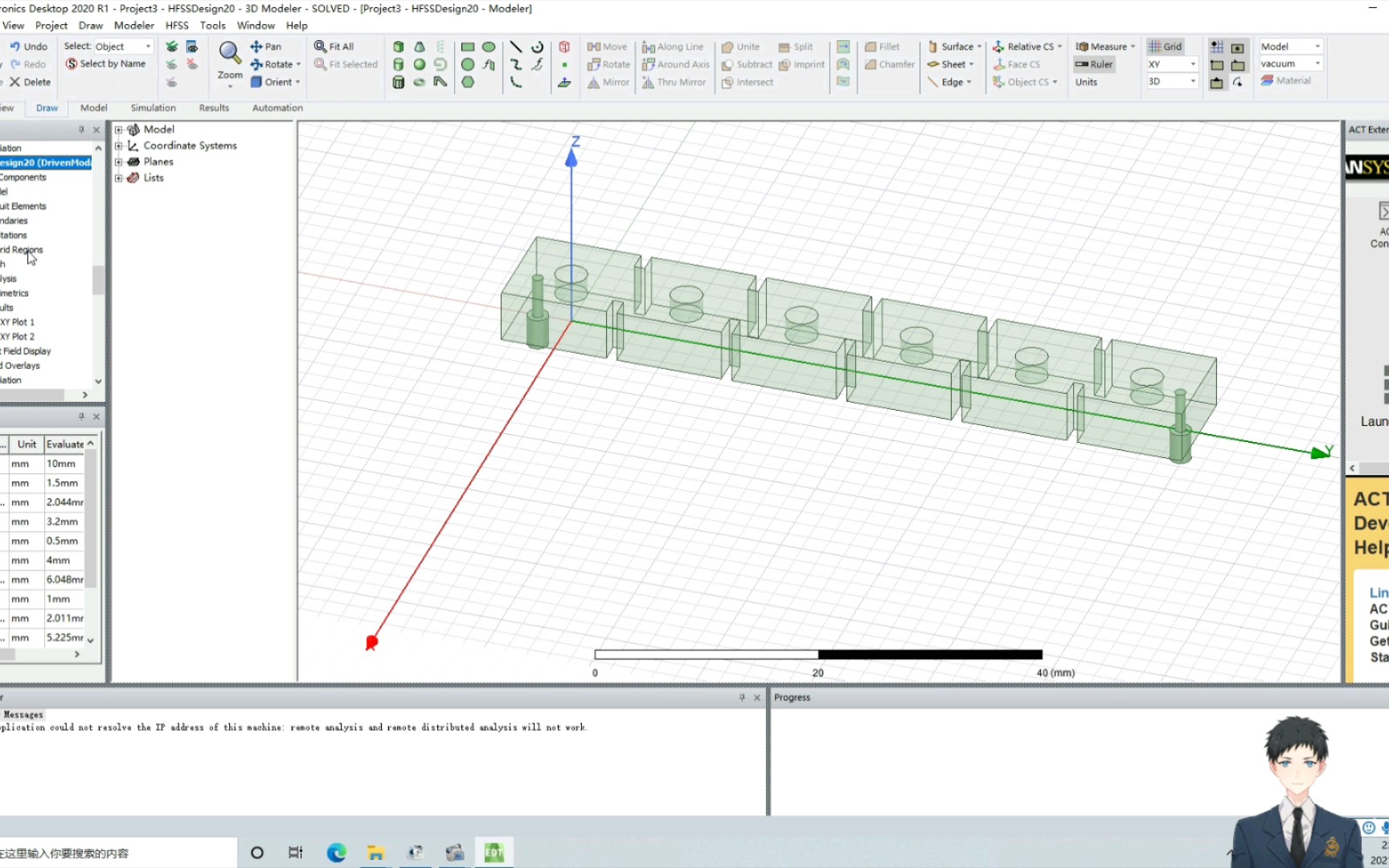This screenshot has width=1389, height=868.
Task: Open the Units setting
Action: tap(1086, 82)
